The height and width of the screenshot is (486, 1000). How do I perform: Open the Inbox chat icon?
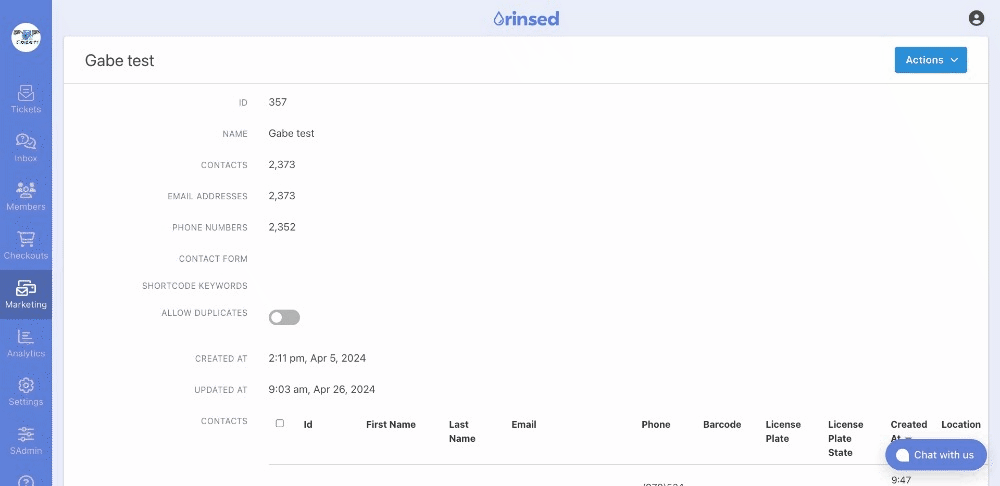pyautogui.click(x=26, y=142)
